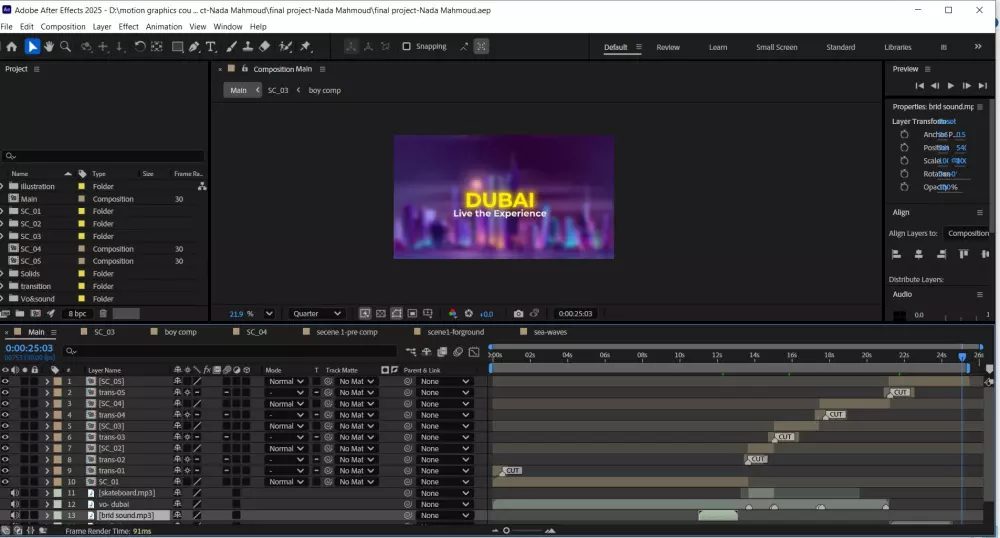Select the Hand tool
Screen dimensions: 1000x538
49,47
